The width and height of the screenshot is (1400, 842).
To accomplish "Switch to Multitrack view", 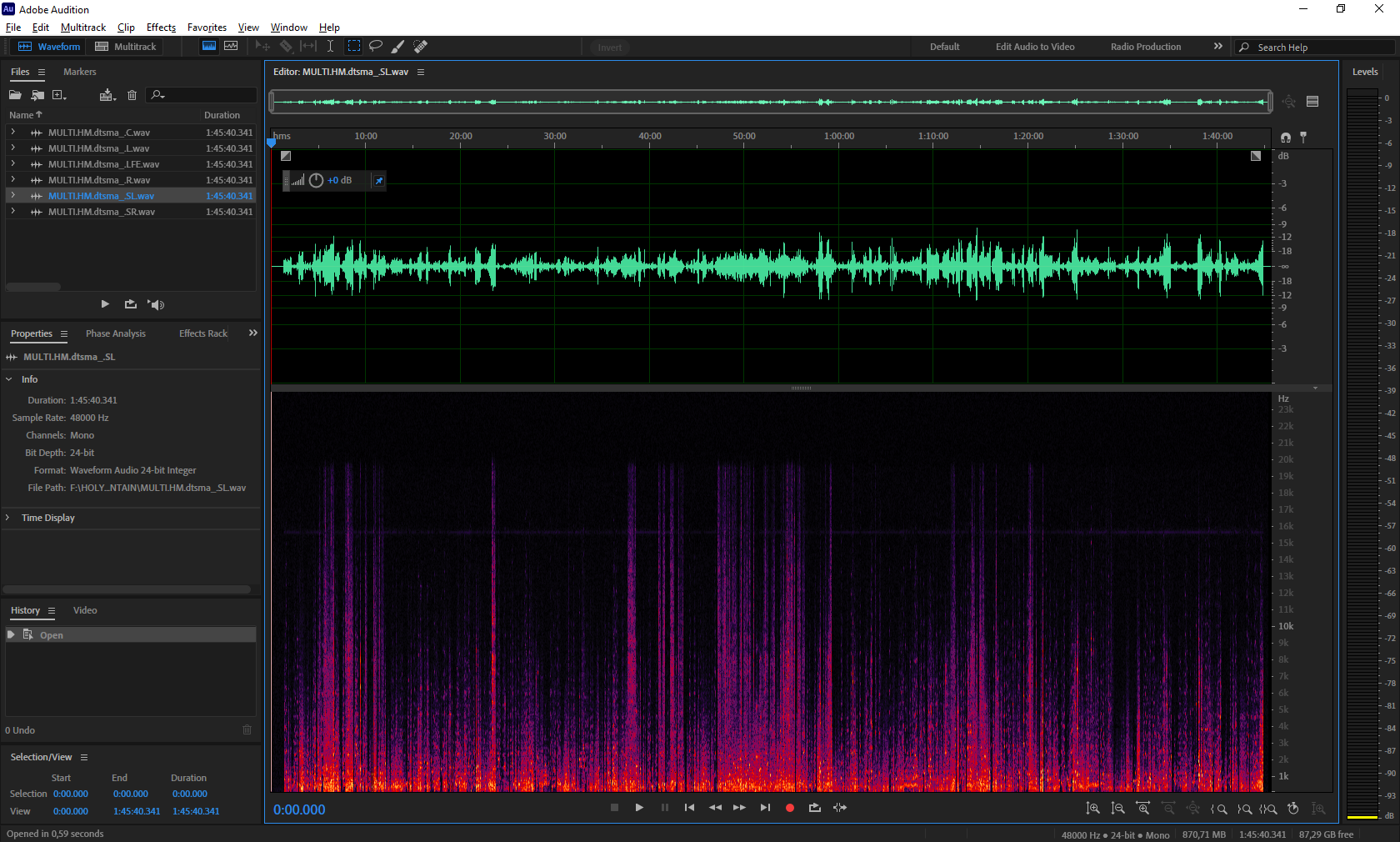I will (x=126, y=47).
